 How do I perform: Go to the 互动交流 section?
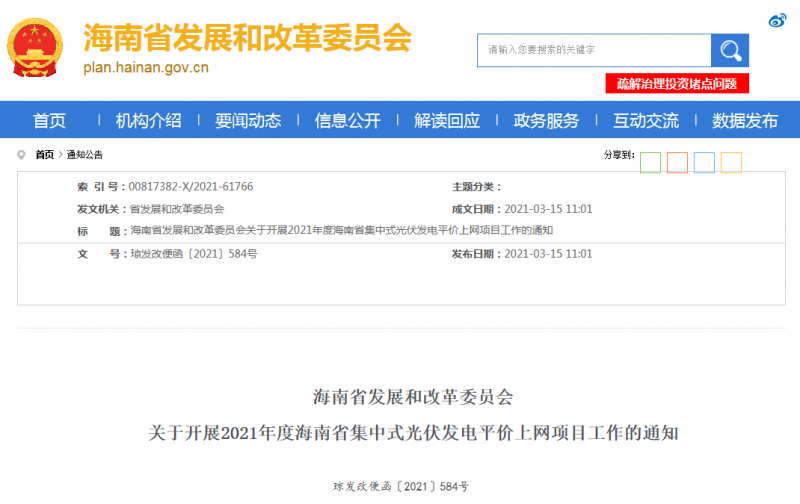(646, 121)
